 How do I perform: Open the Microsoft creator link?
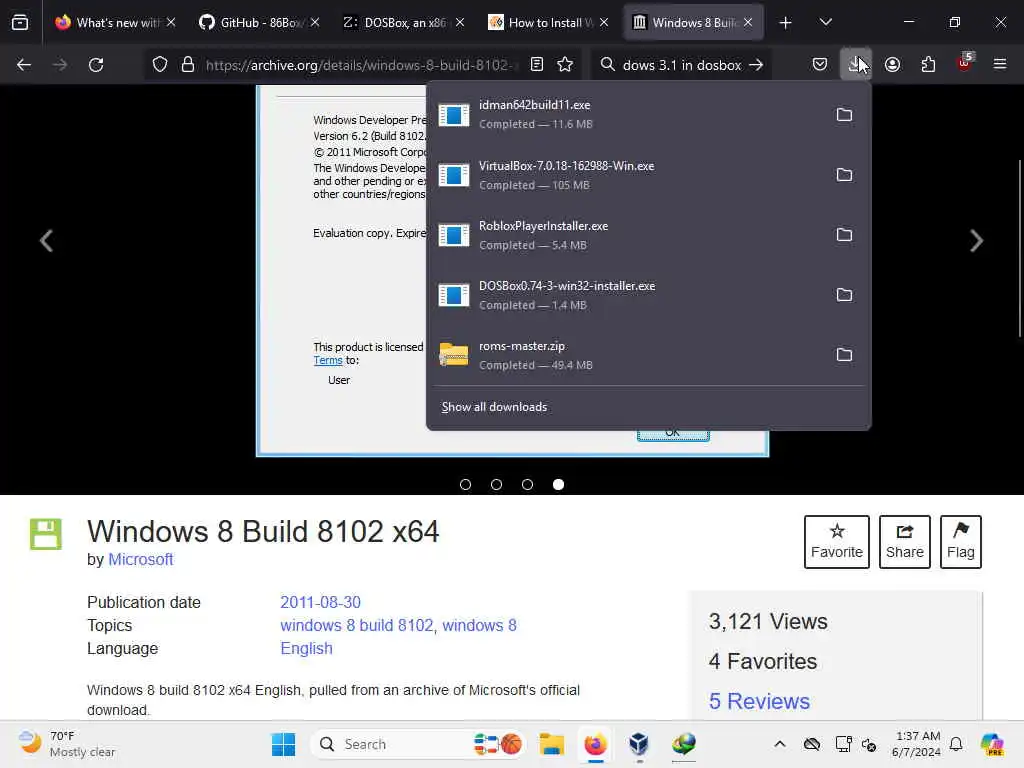(140, 560)
